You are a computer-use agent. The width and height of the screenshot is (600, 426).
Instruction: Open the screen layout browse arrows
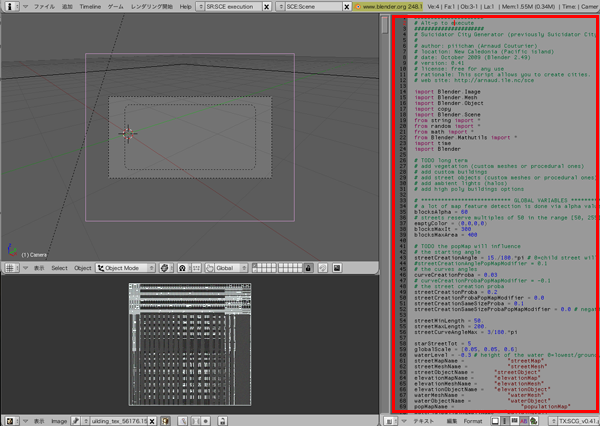(x=201, y=7)
